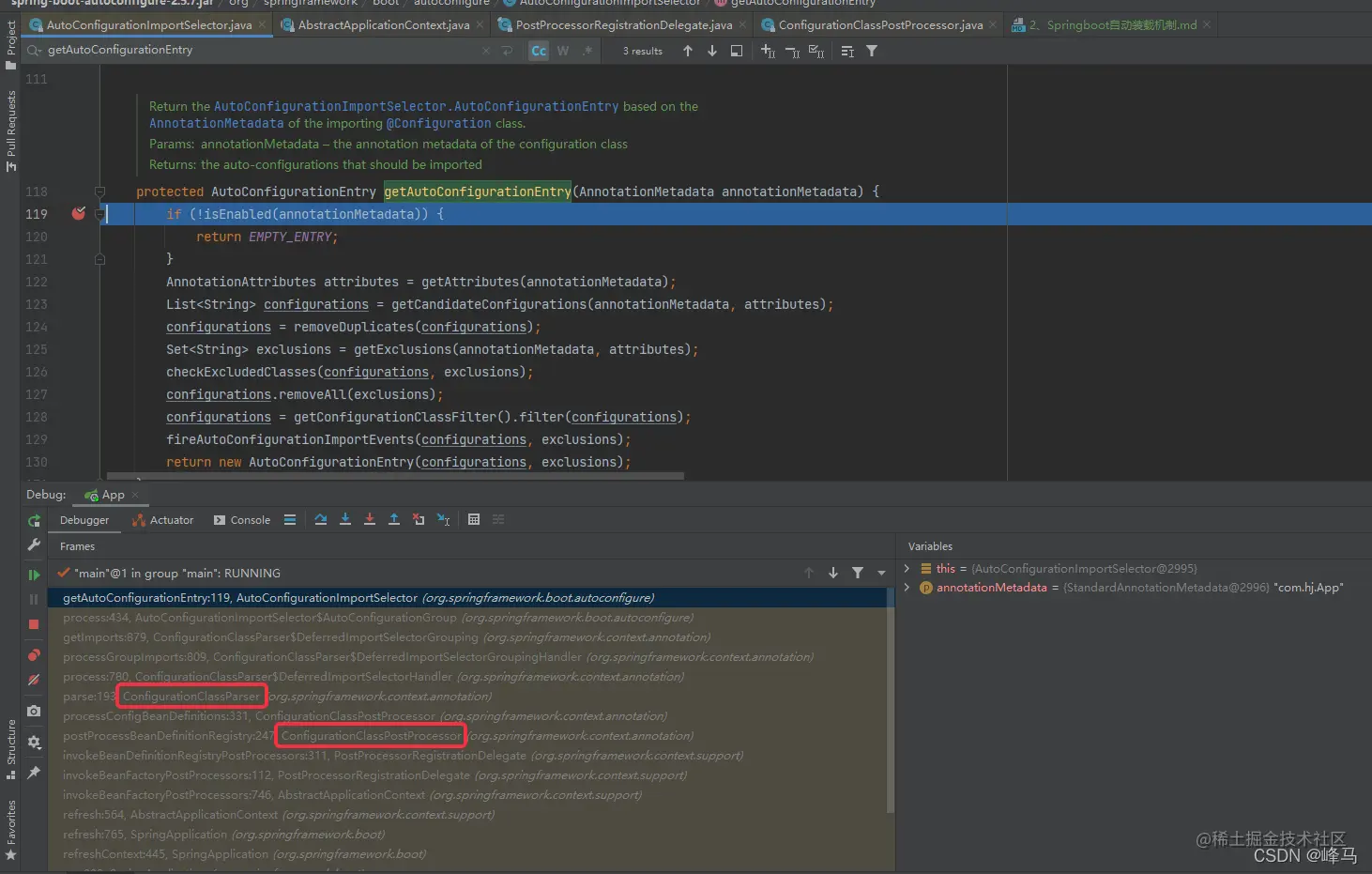
Task: Show execution point lines icon
Action: 290,519
